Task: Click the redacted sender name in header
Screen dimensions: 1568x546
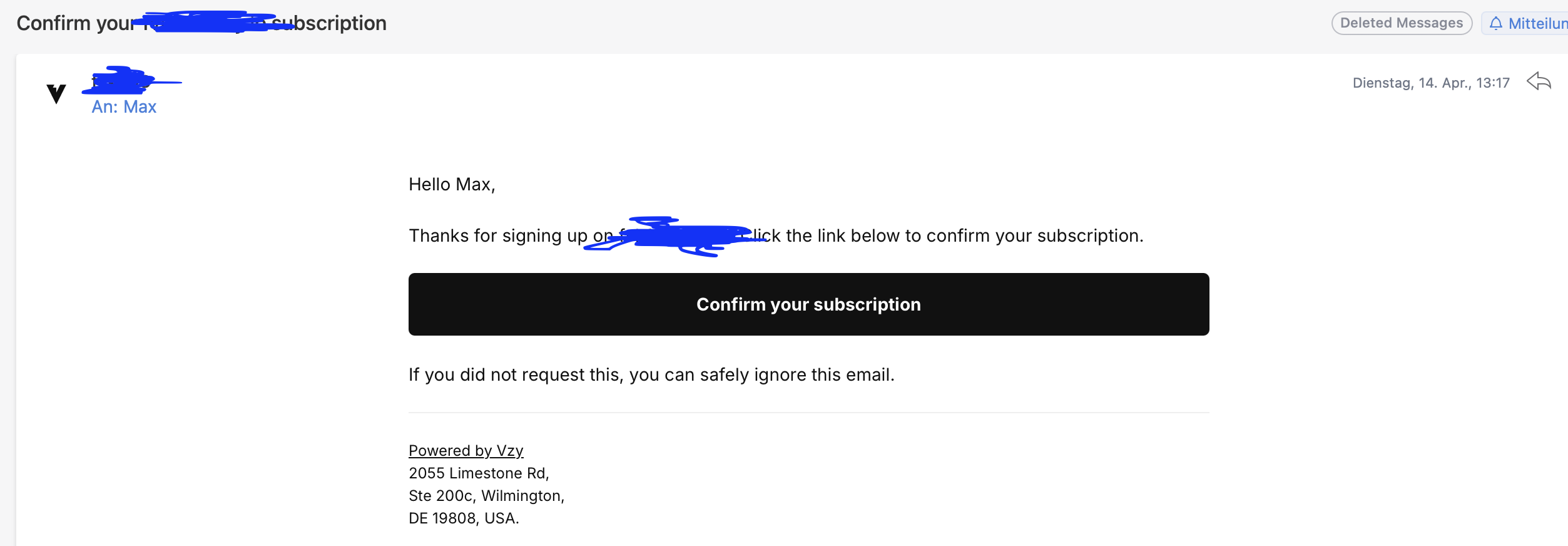Action: [x=125, y=81]
